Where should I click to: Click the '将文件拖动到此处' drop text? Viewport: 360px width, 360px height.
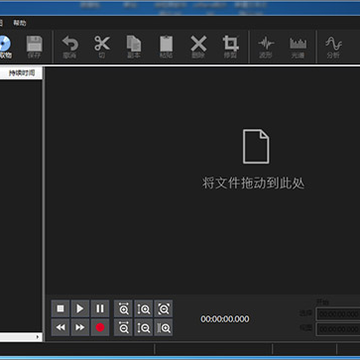(253, 184)
